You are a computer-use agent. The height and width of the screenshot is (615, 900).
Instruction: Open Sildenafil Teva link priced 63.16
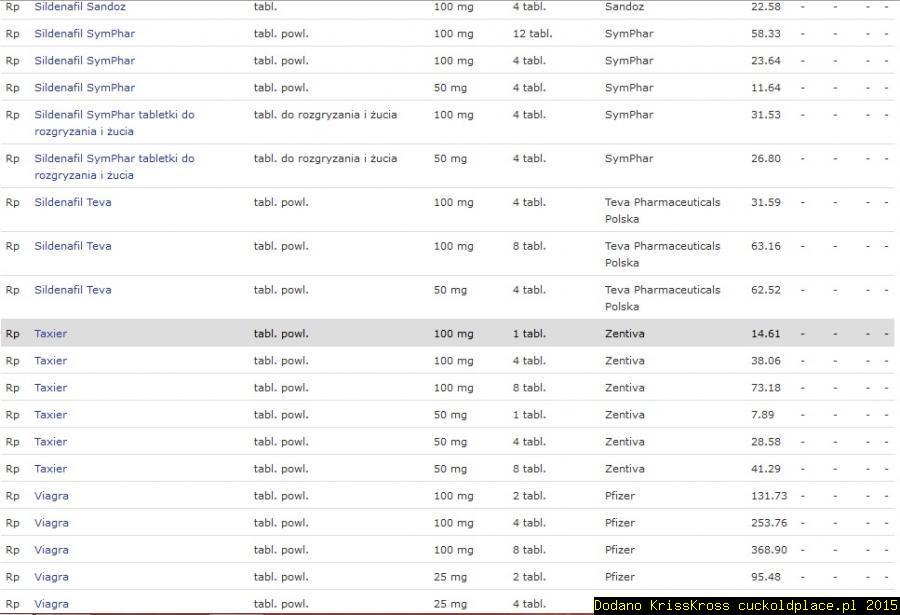tap(73, 247)
